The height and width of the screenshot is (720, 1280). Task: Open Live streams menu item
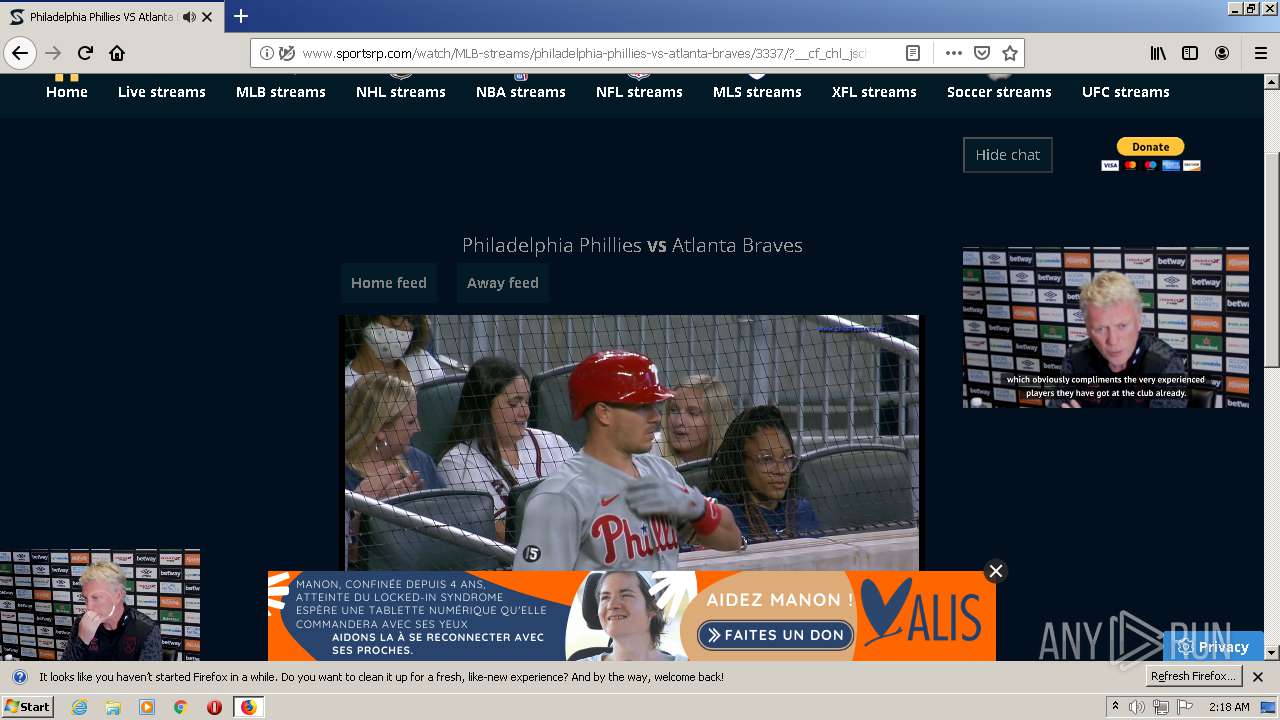tap(162, 92)
